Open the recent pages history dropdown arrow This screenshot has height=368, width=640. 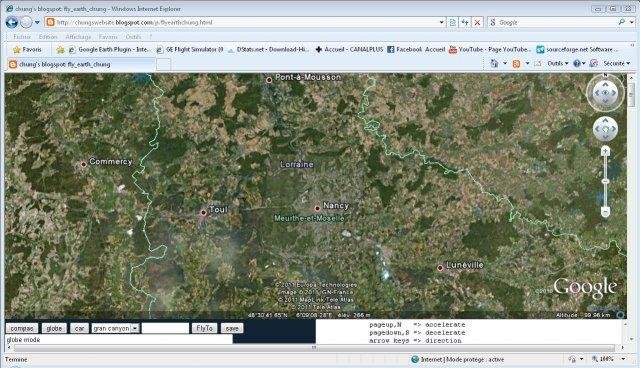pos(37,22)
